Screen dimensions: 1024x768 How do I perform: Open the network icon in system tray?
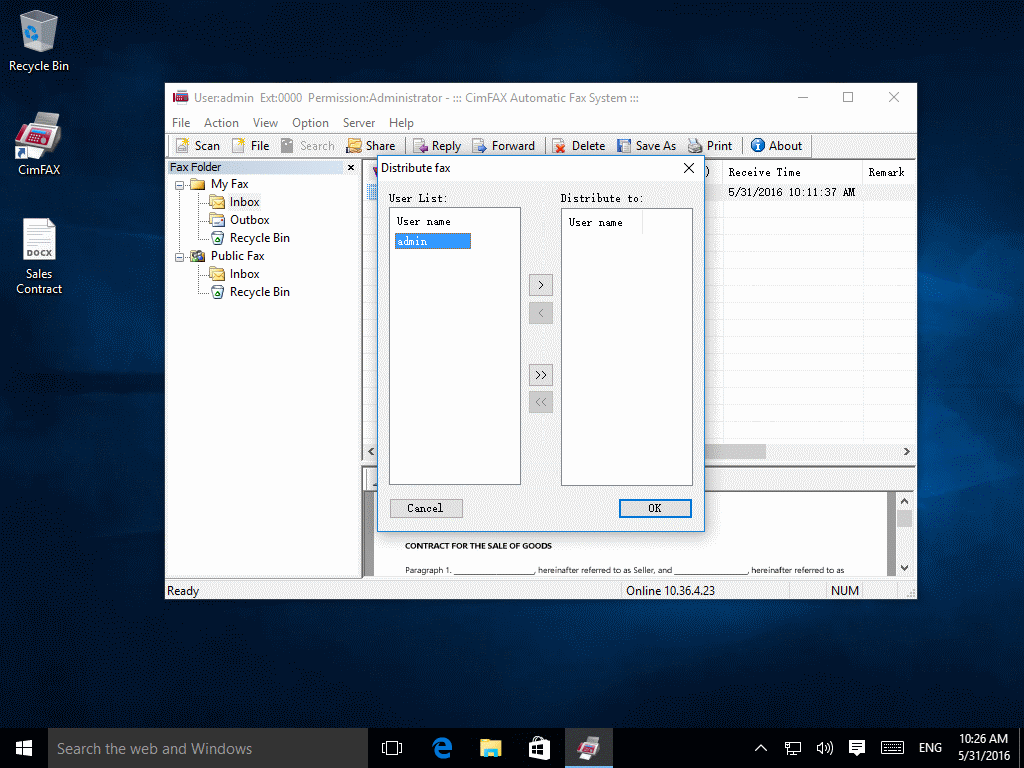[x=793, y=748]
